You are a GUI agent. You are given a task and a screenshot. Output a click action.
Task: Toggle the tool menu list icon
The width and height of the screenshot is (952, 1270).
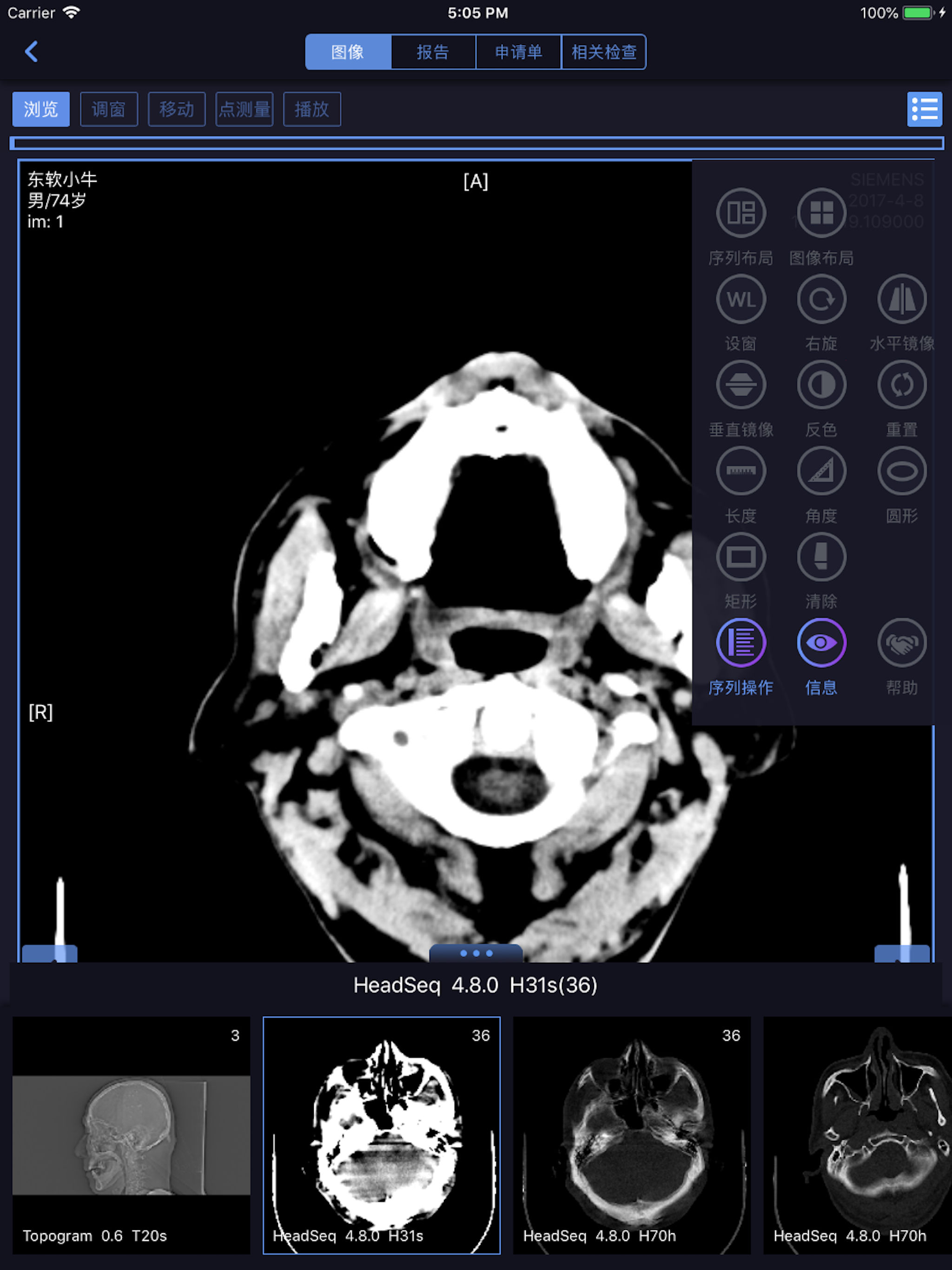pyautogui.click(x=924, y=109)
